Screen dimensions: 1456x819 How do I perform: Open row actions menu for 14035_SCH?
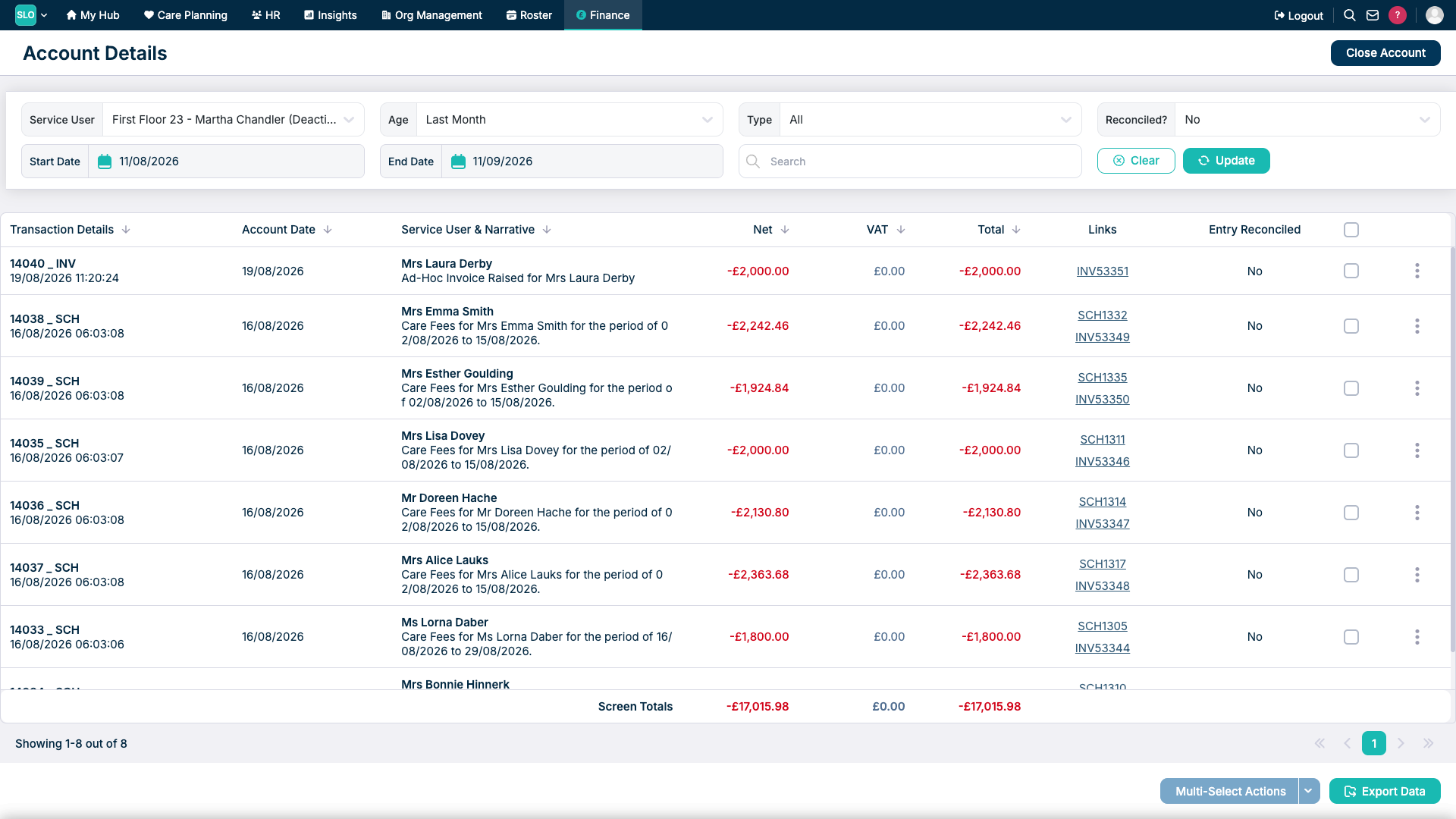(1417, 450)
